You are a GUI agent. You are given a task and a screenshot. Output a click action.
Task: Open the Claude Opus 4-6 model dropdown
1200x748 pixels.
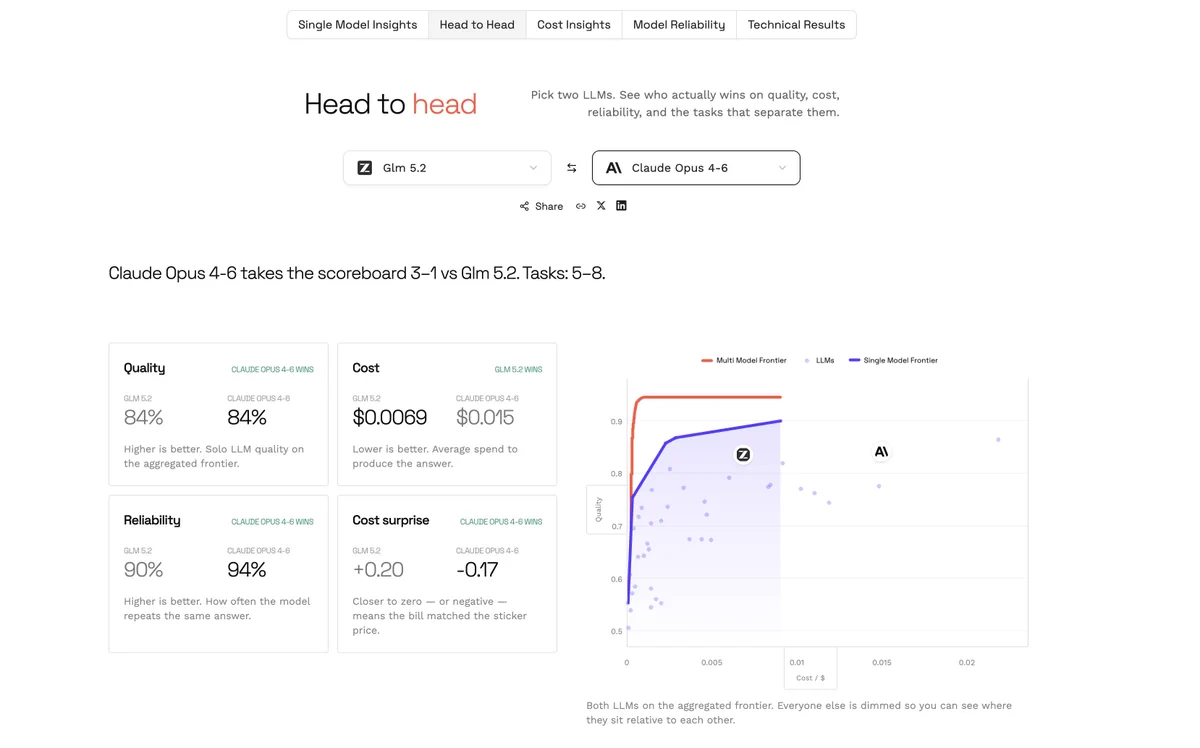(696, 168)
